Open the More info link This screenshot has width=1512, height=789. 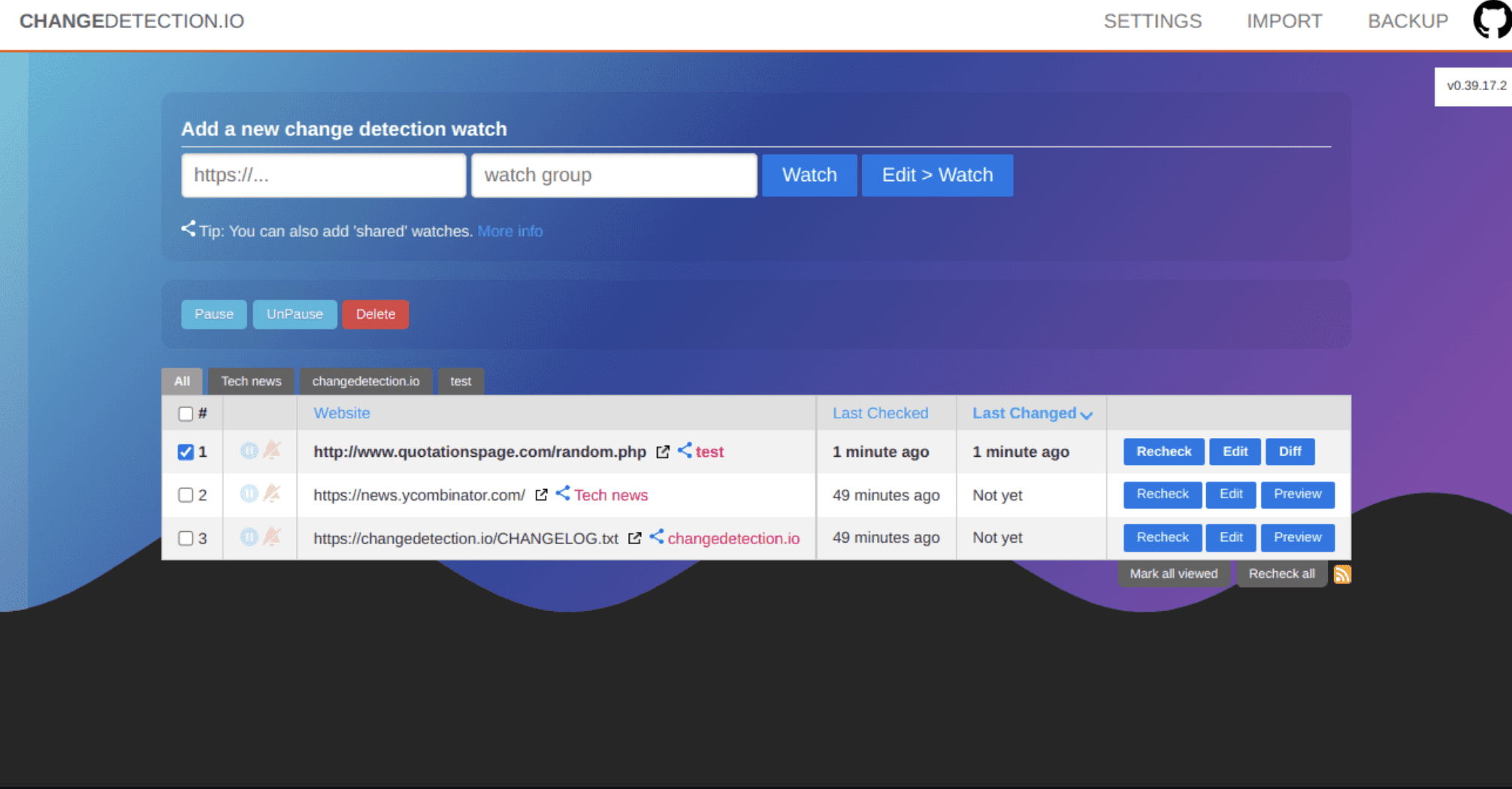[510, 231]
